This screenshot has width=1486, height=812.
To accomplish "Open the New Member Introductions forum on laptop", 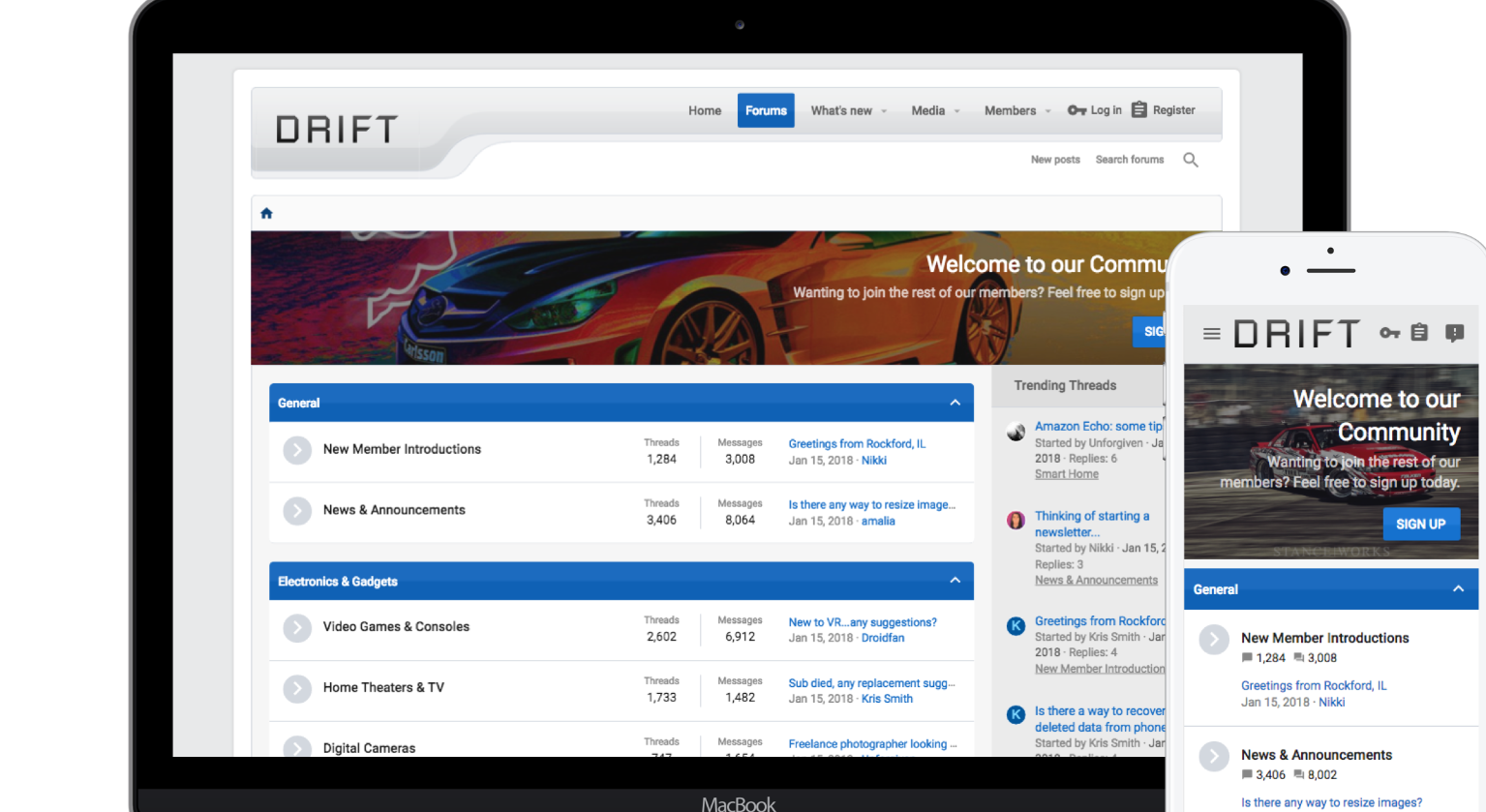I will pyautogui.click(x=402, y=449).
